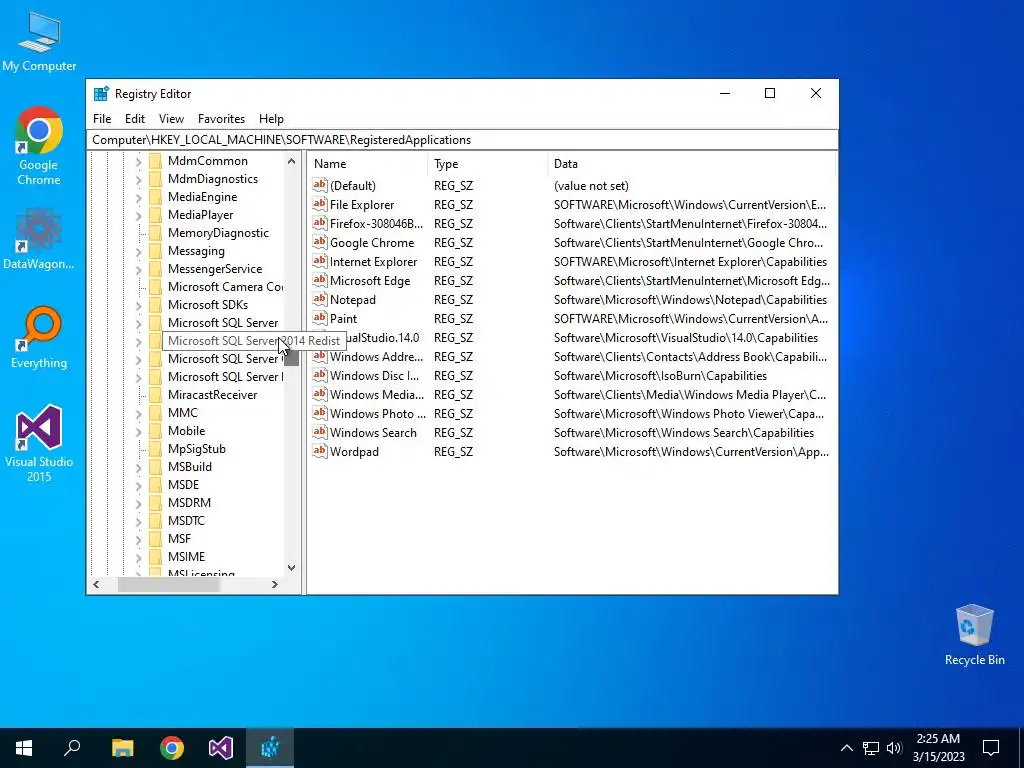Open File Explorer from the taskbar
The height and width of the screenshot is (768, 1024).
point(122,748)
